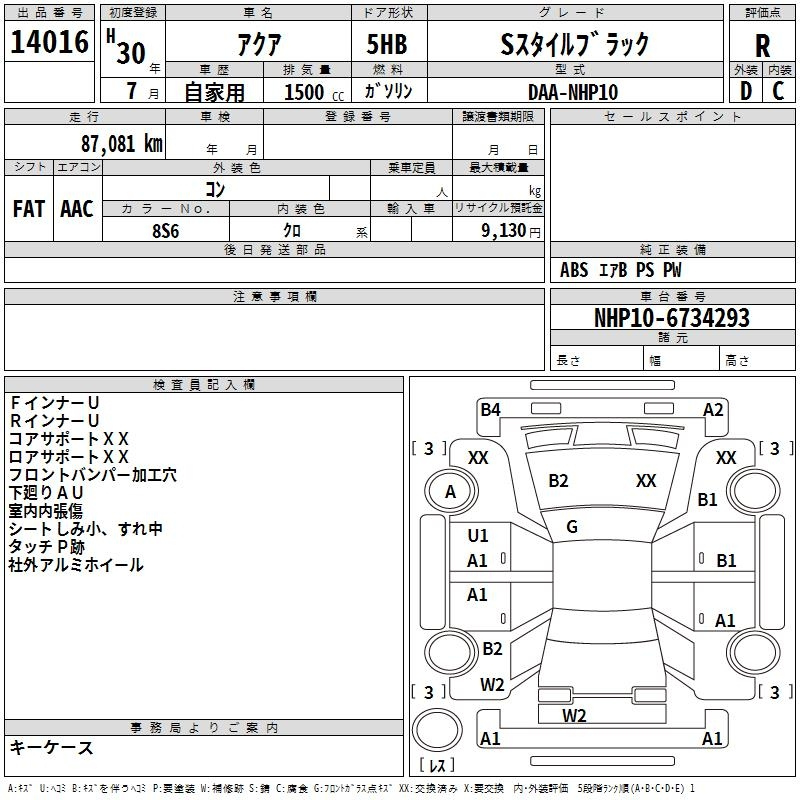Click the 後日発送部品 header
Screen dimensions: 800x800
[274, 249]
